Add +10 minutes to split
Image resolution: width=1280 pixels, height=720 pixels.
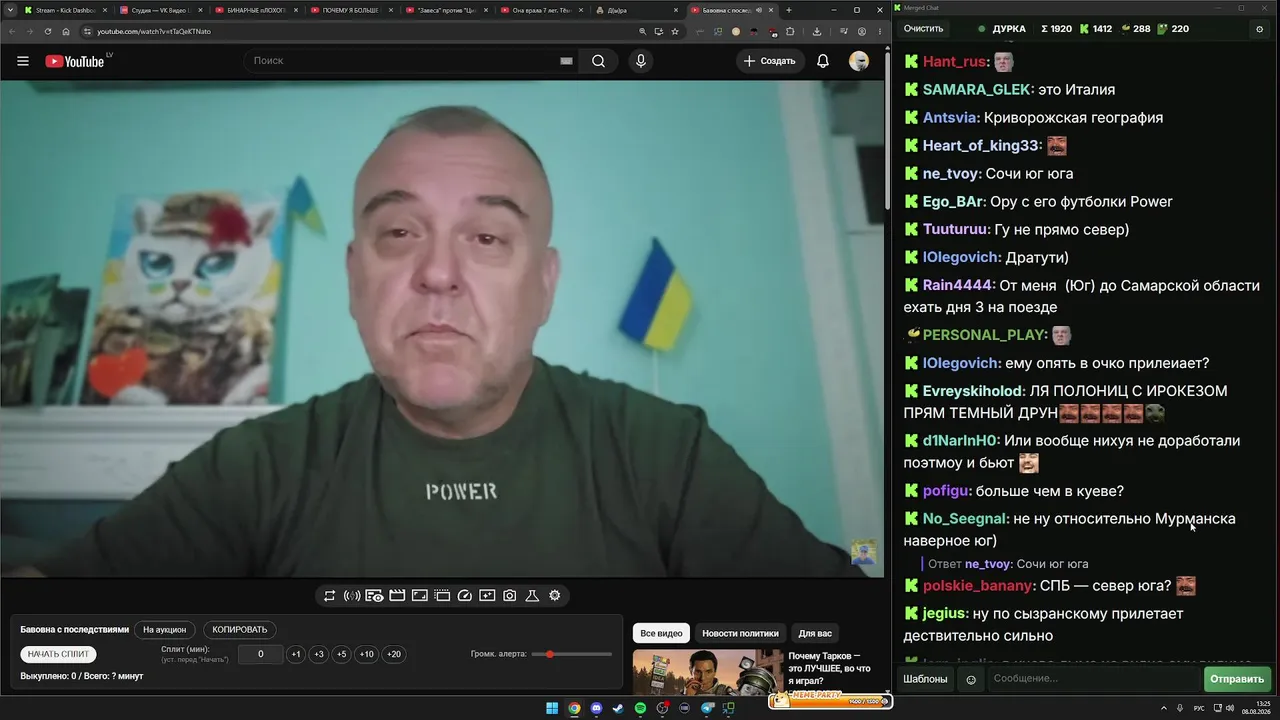(367, 654)
